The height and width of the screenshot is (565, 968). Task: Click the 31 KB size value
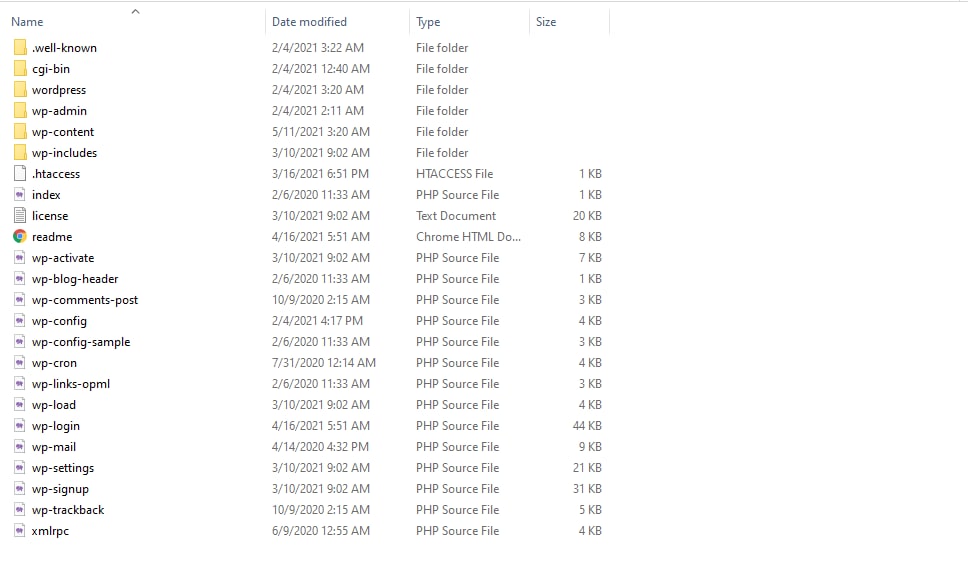587,489
